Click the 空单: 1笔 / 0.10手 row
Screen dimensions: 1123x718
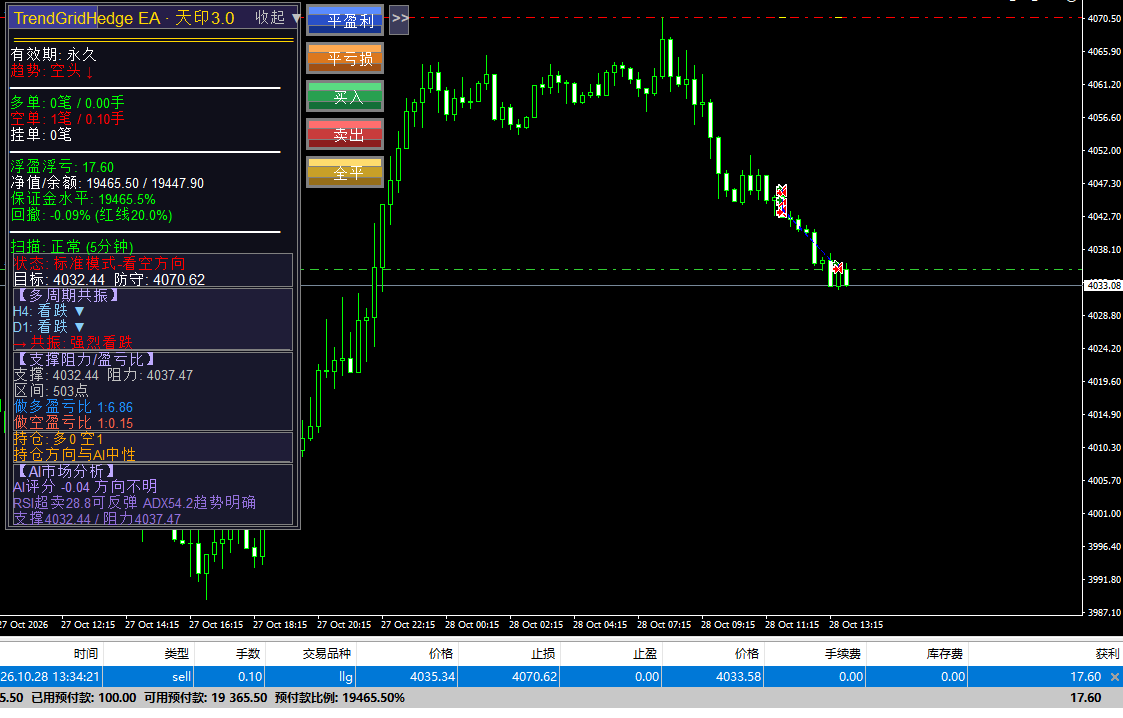[67, 119]
